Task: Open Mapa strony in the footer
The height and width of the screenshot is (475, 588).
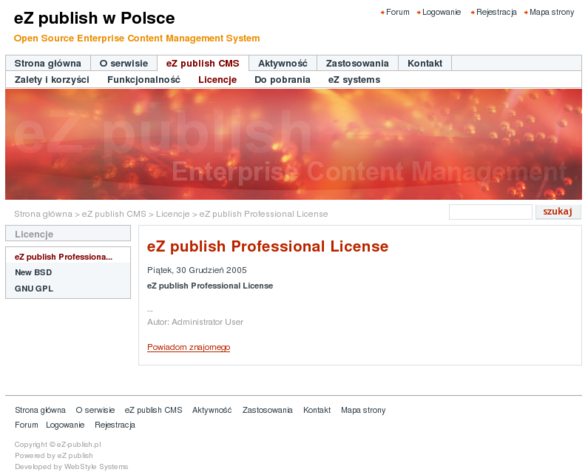Action: (x=363, y=410)
